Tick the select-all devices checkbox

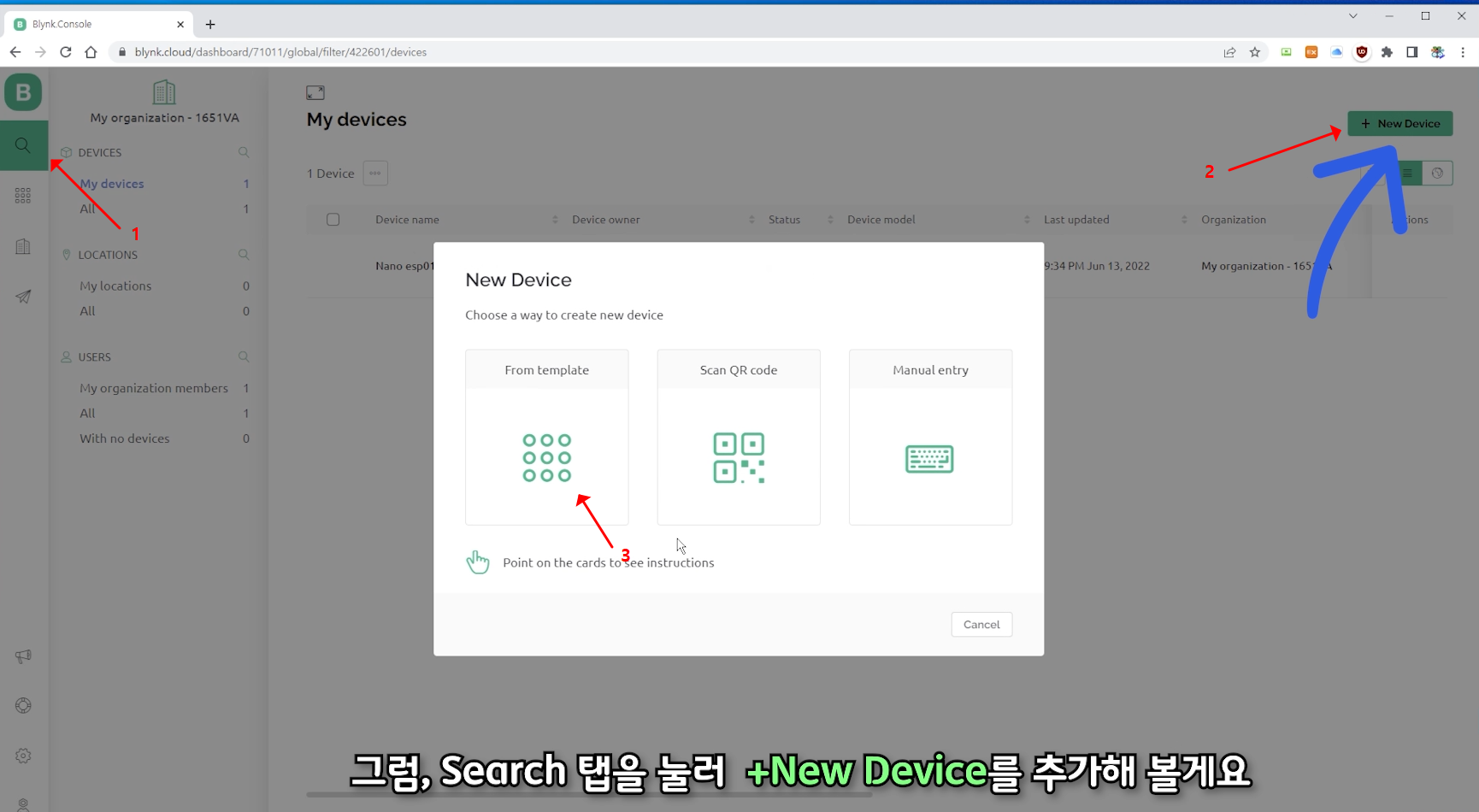(x=333, y=220)
